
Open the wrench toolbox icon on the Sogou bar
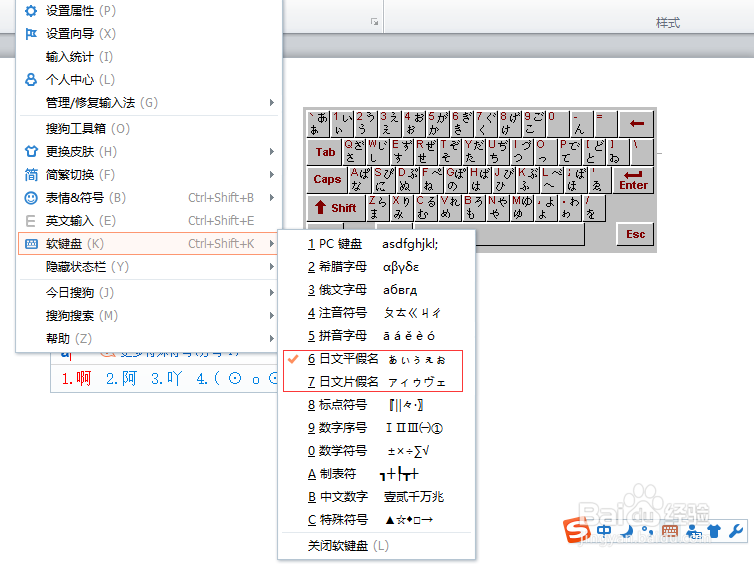click(736, 531)
